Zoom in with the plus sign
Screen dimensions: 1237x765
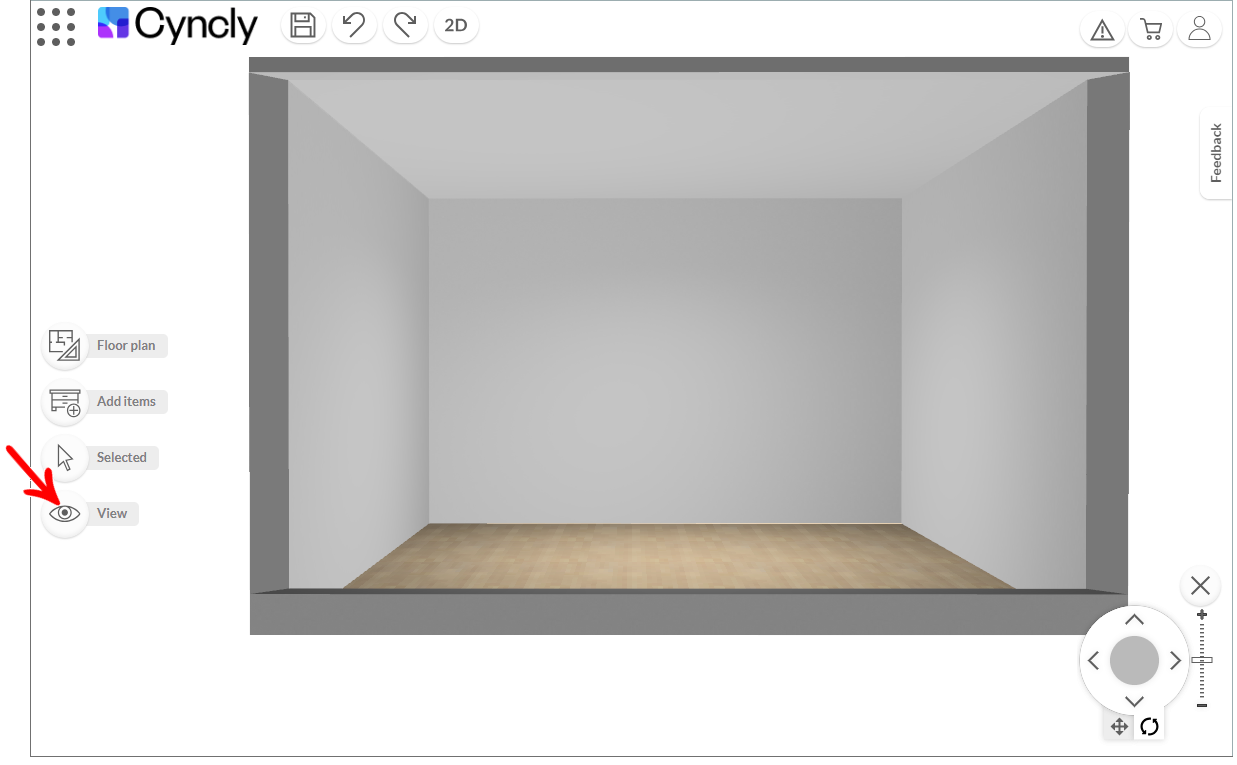1202,615
